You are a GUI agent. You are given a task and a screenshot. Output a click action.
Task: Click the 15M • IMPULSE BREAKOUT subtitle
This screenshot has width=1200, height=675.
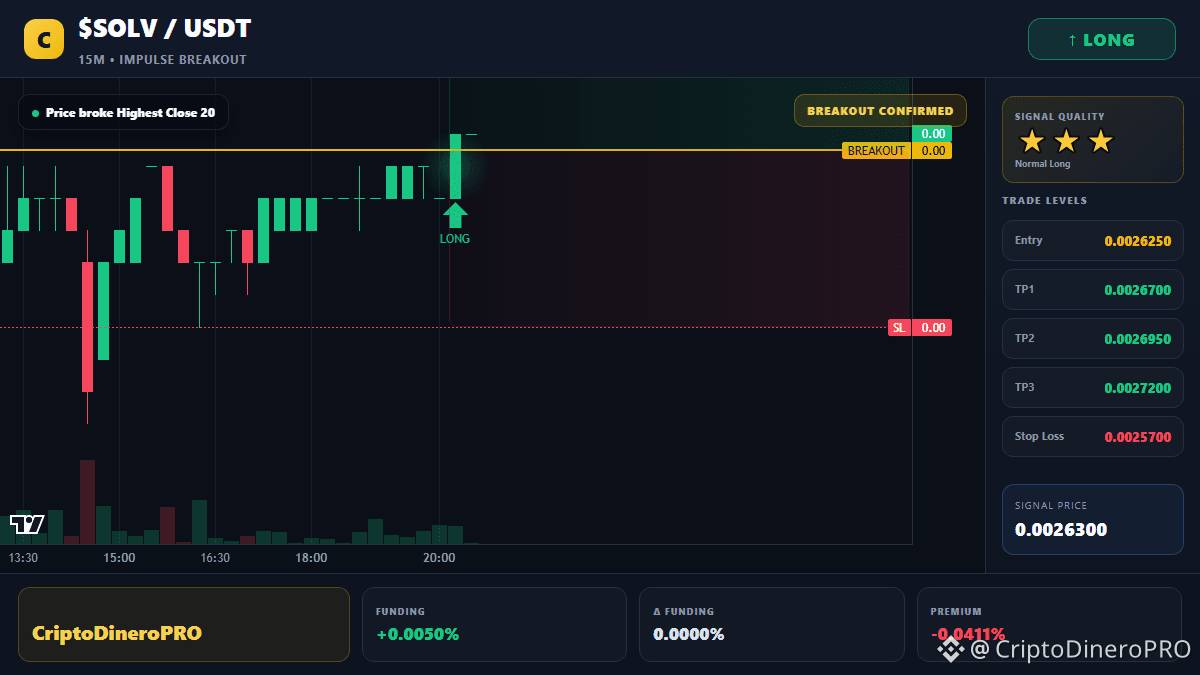tap(162, 60)
